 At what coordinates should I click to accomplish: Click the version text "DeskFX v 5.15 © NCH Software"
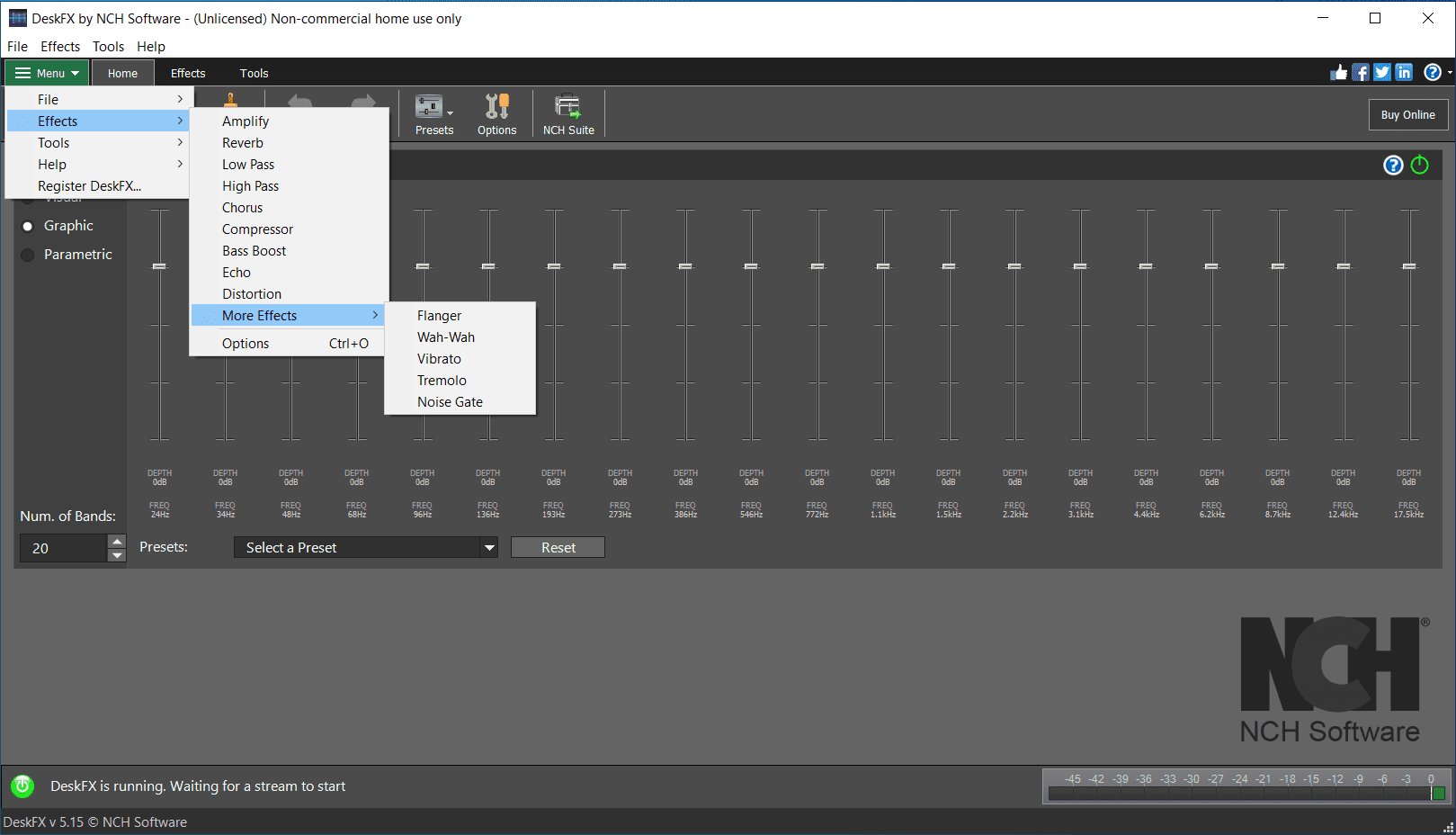(95, 822)
